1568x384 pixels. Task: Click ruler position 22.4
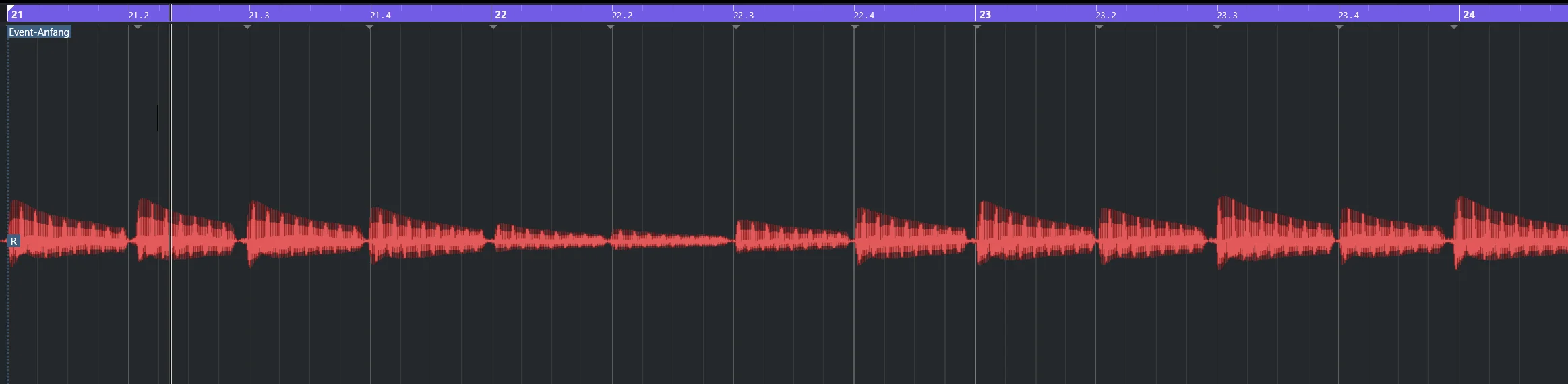pos(864,15)
